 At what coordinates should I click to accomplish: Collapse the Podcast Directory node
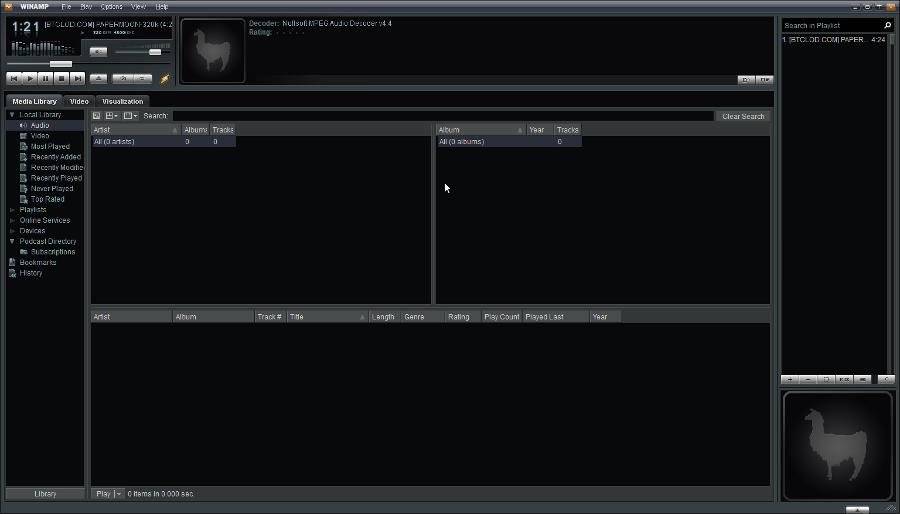tap(12, 242)
